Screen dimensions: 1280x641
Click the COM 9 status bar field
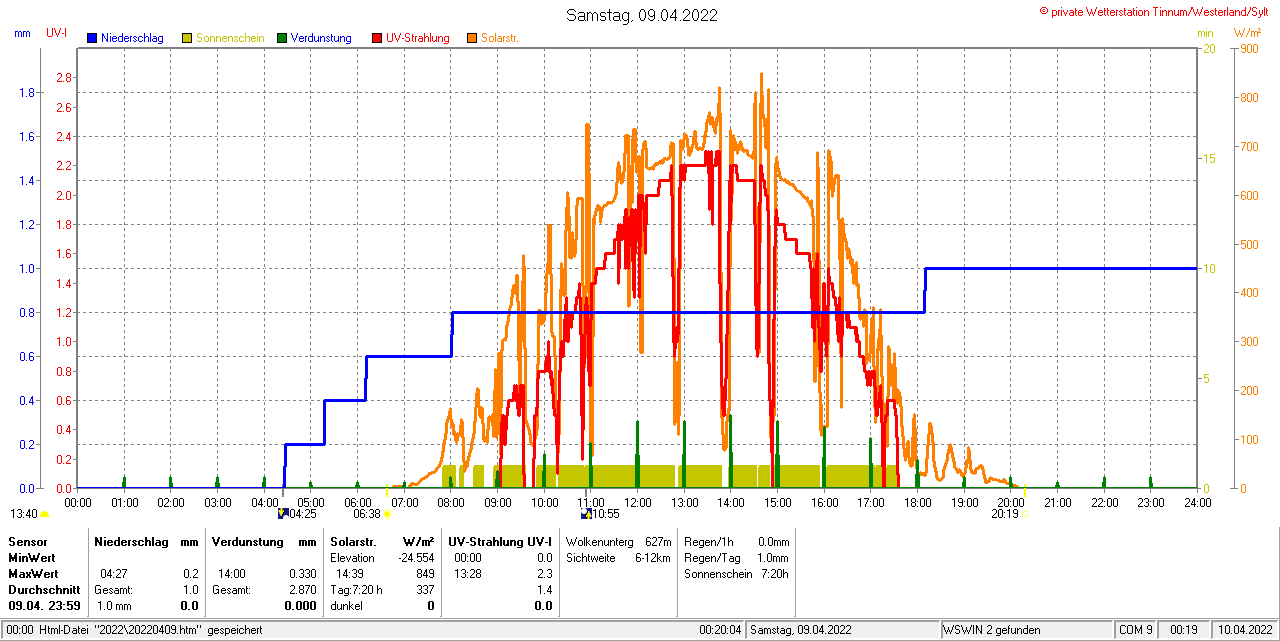[x=1136, y=630]
